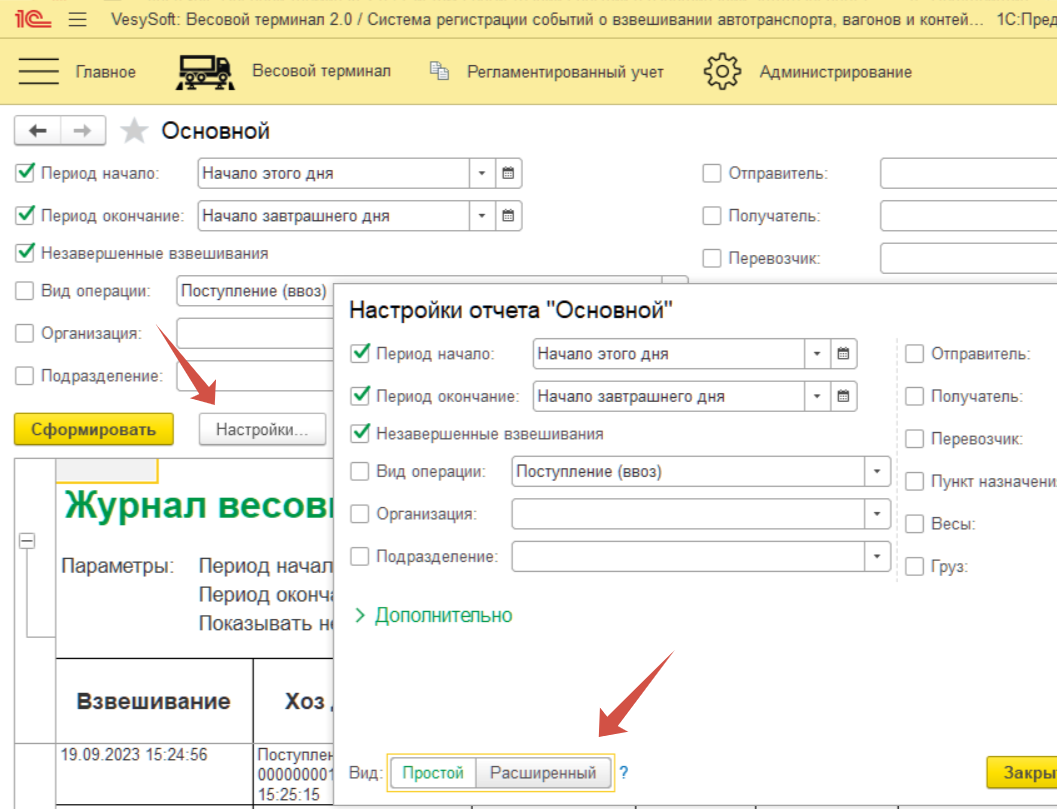Add Основной to favorites with star
This screenshot has height=809, width=1057.
tap(134, 131)
